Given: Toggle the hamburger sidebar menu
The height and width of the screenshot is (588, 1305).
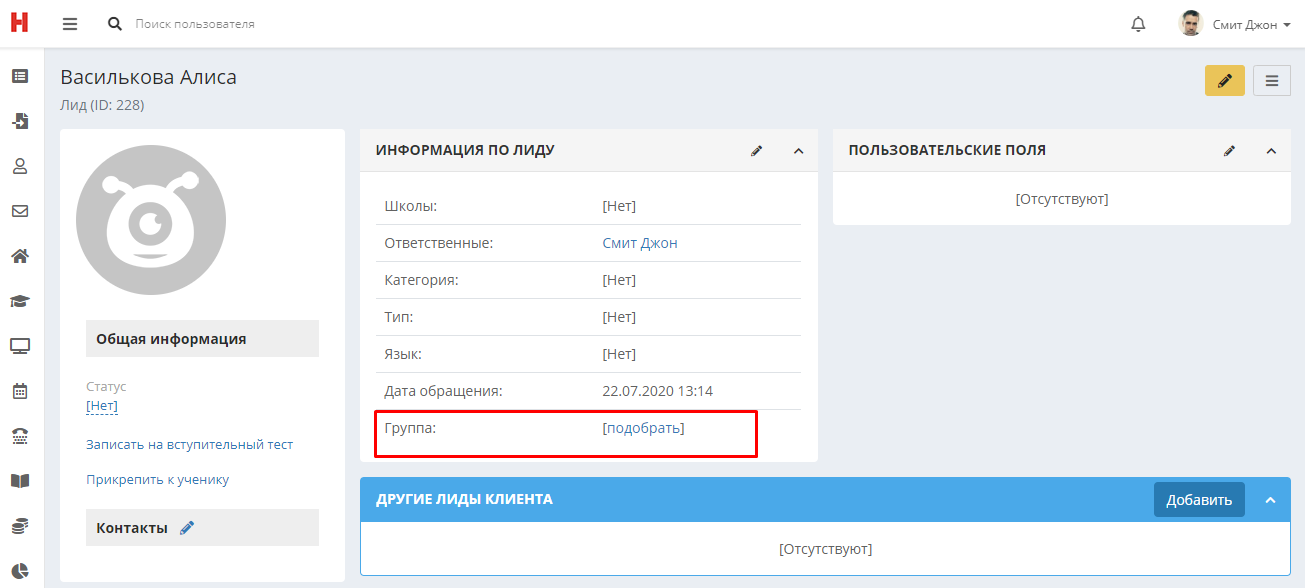Looking at the screenshot, I should [x=70, y=23].
